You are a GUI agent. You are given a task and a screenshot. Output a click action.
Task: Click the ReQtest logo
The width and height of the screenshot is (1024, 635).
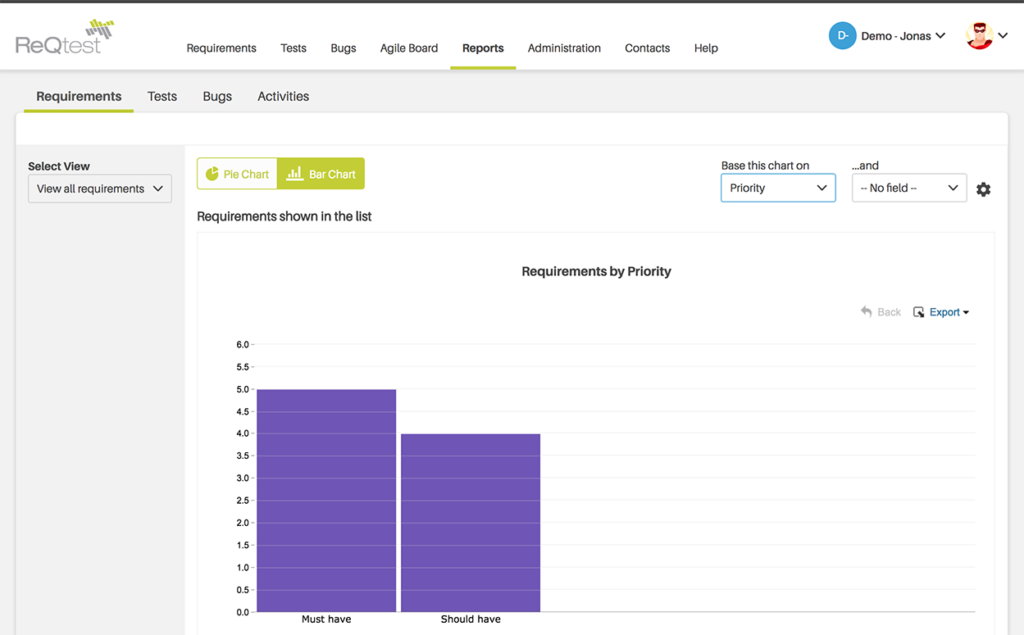click(64, 37)
